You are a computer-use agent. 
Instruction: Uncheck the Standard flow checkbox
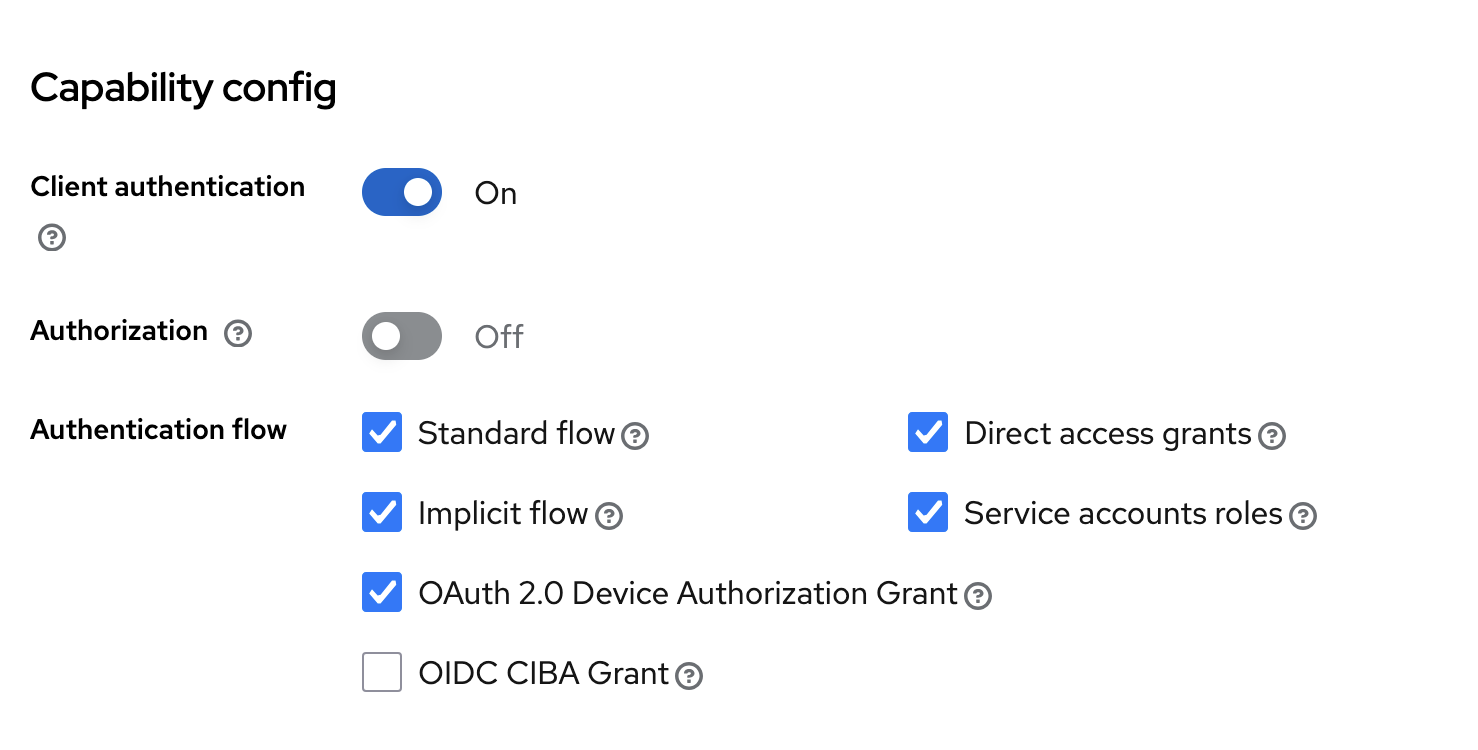click(382, 433)
